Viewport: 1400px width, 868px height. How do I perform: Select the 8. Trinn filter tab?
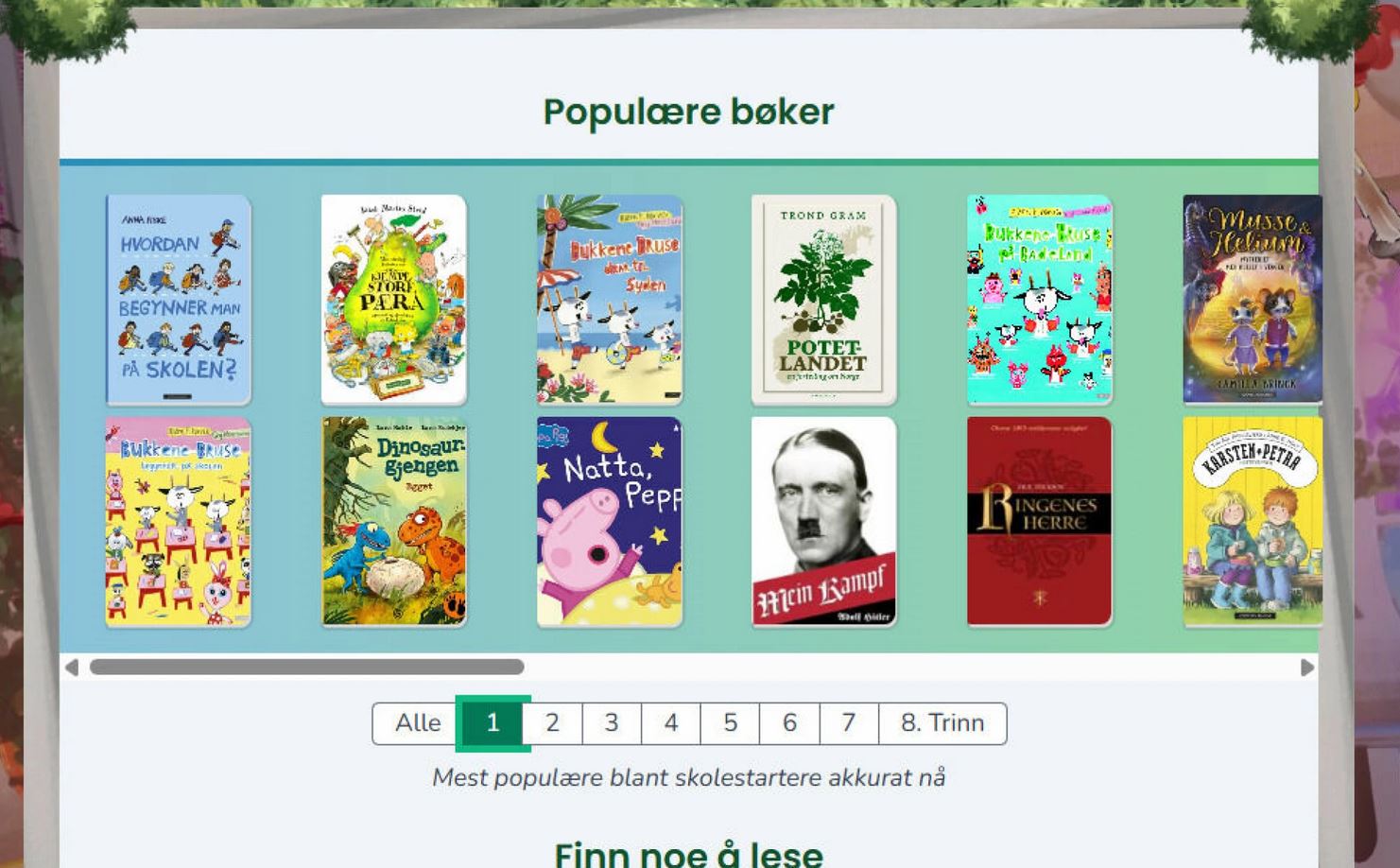[942, 723]
